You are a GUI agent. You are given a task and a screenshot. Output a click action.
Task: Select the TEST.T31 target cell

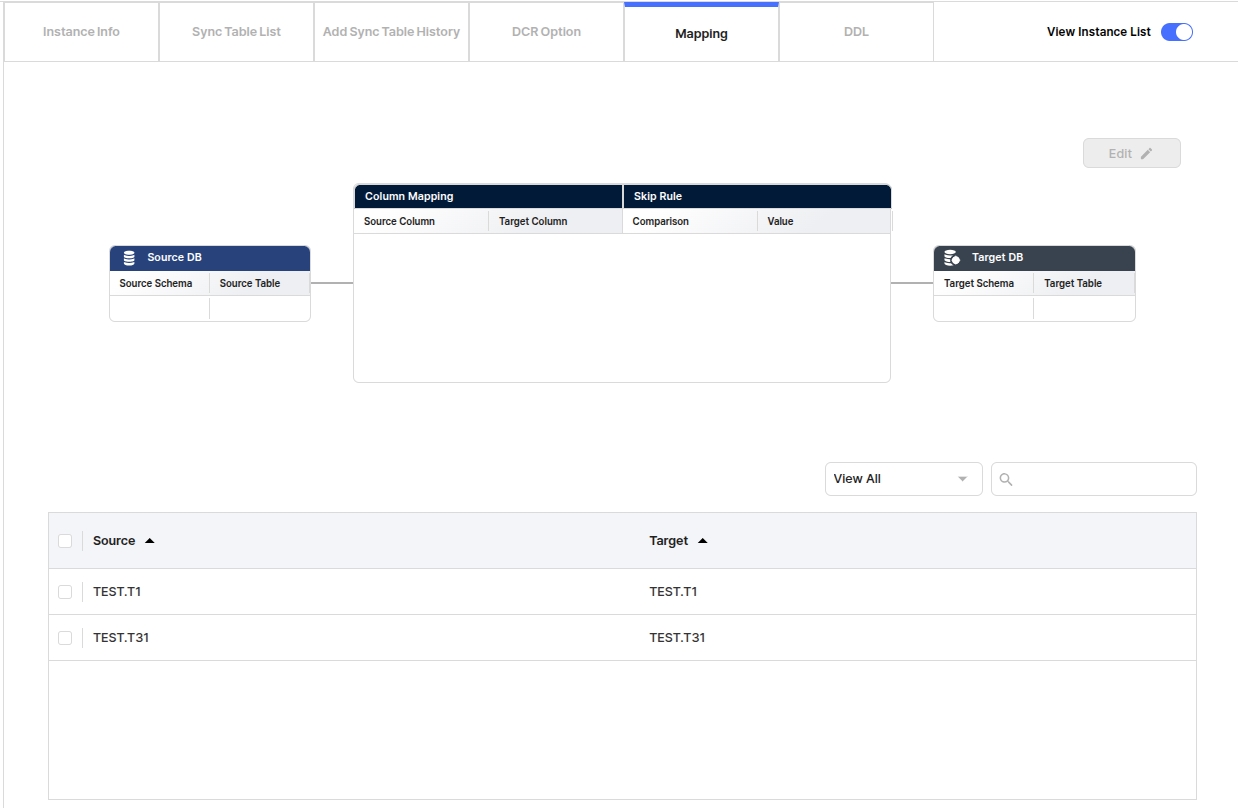point(677,638)
